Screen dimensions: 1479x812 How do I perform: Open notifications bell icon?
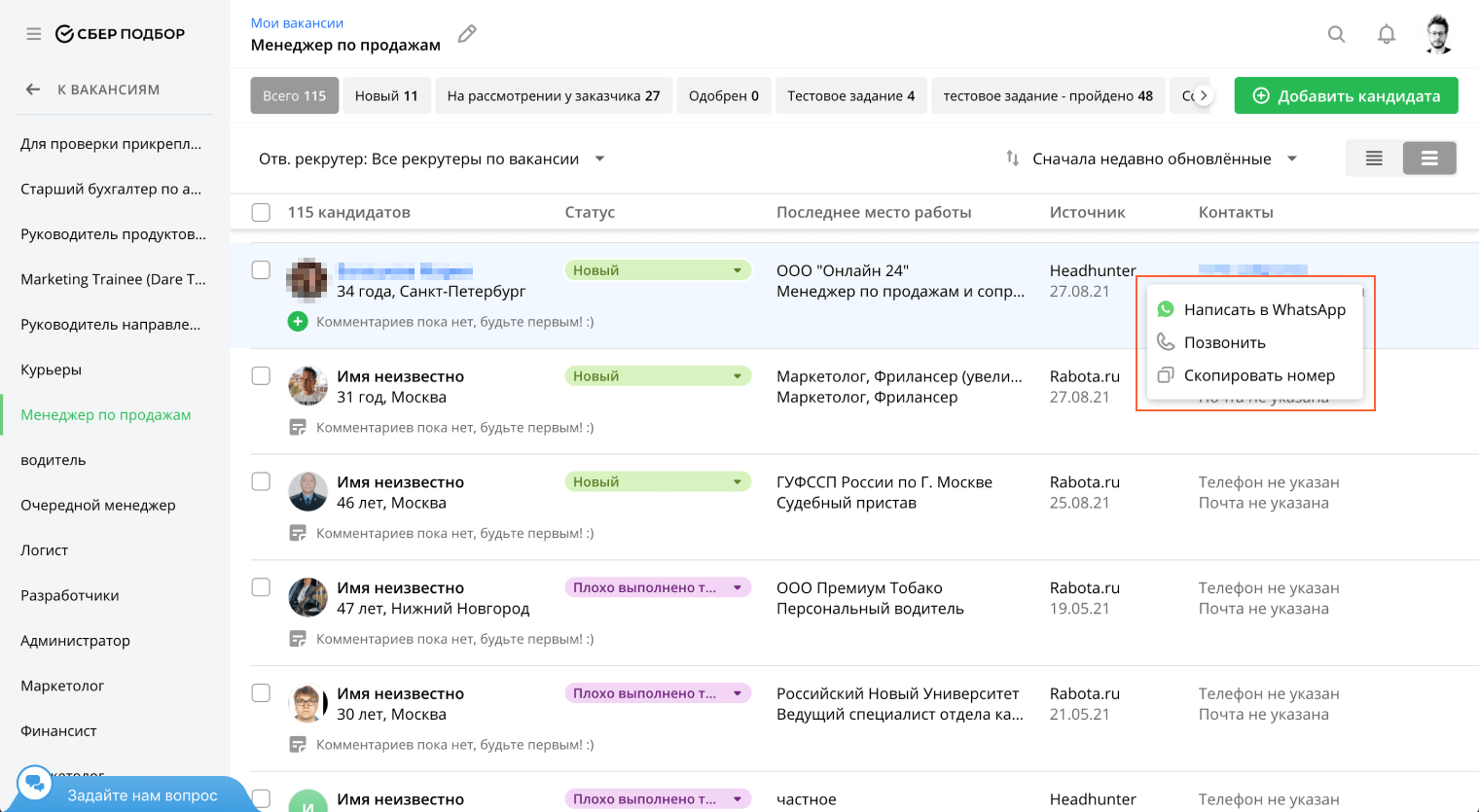pyautogui.click(x=1387, y=35)
